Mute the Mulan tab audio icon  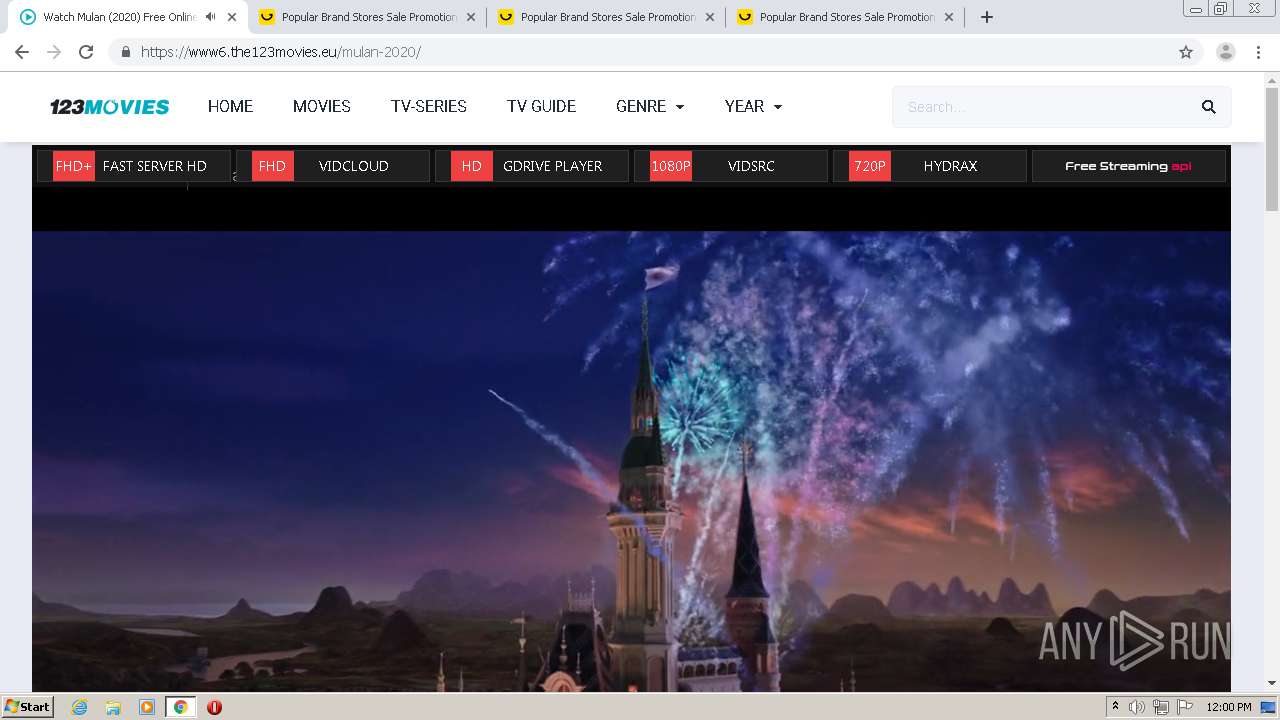pyautogui.click(x=210, y=17)
